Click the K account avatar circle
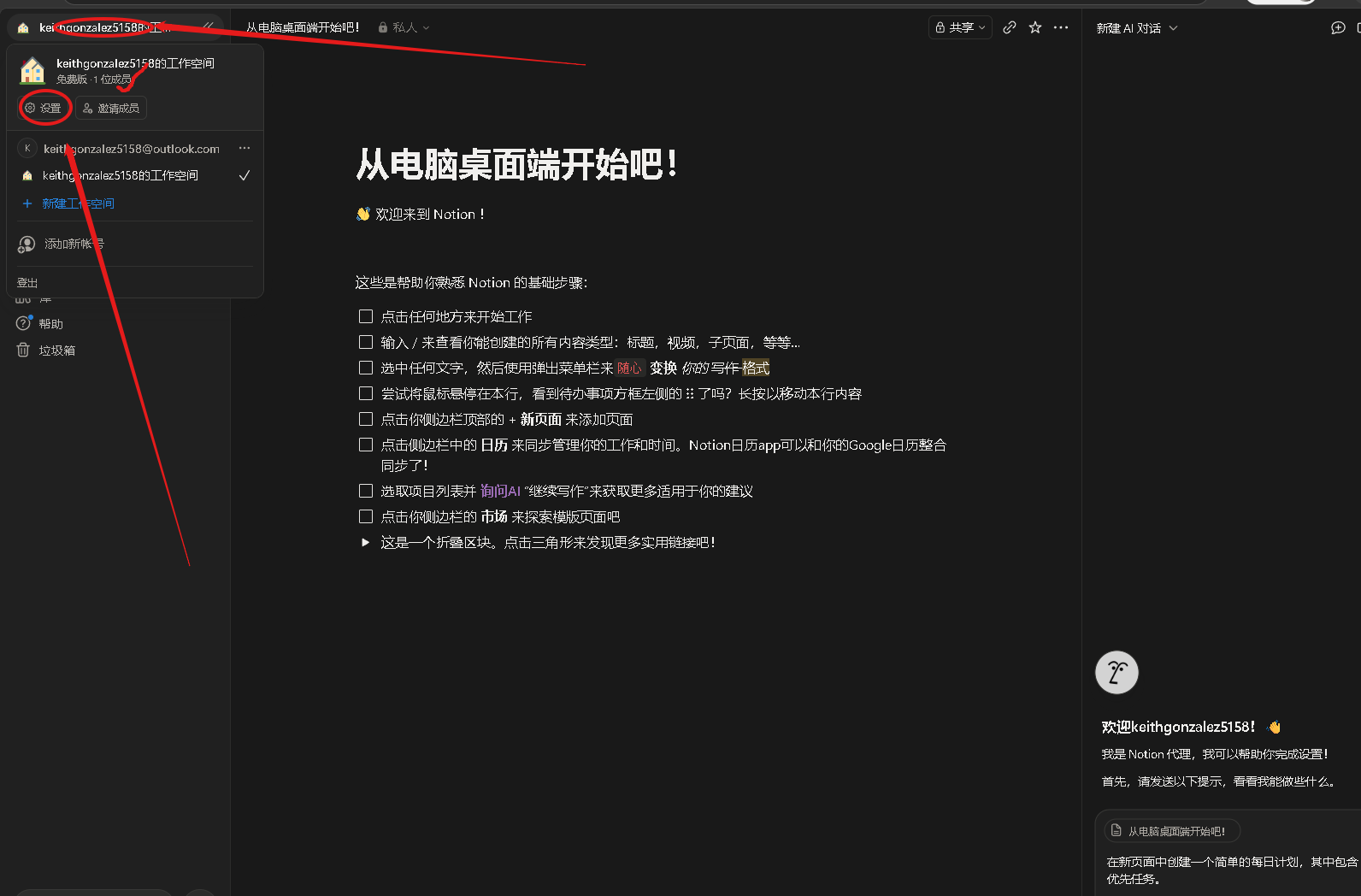 pyautogui.click(x=27, y=148)
